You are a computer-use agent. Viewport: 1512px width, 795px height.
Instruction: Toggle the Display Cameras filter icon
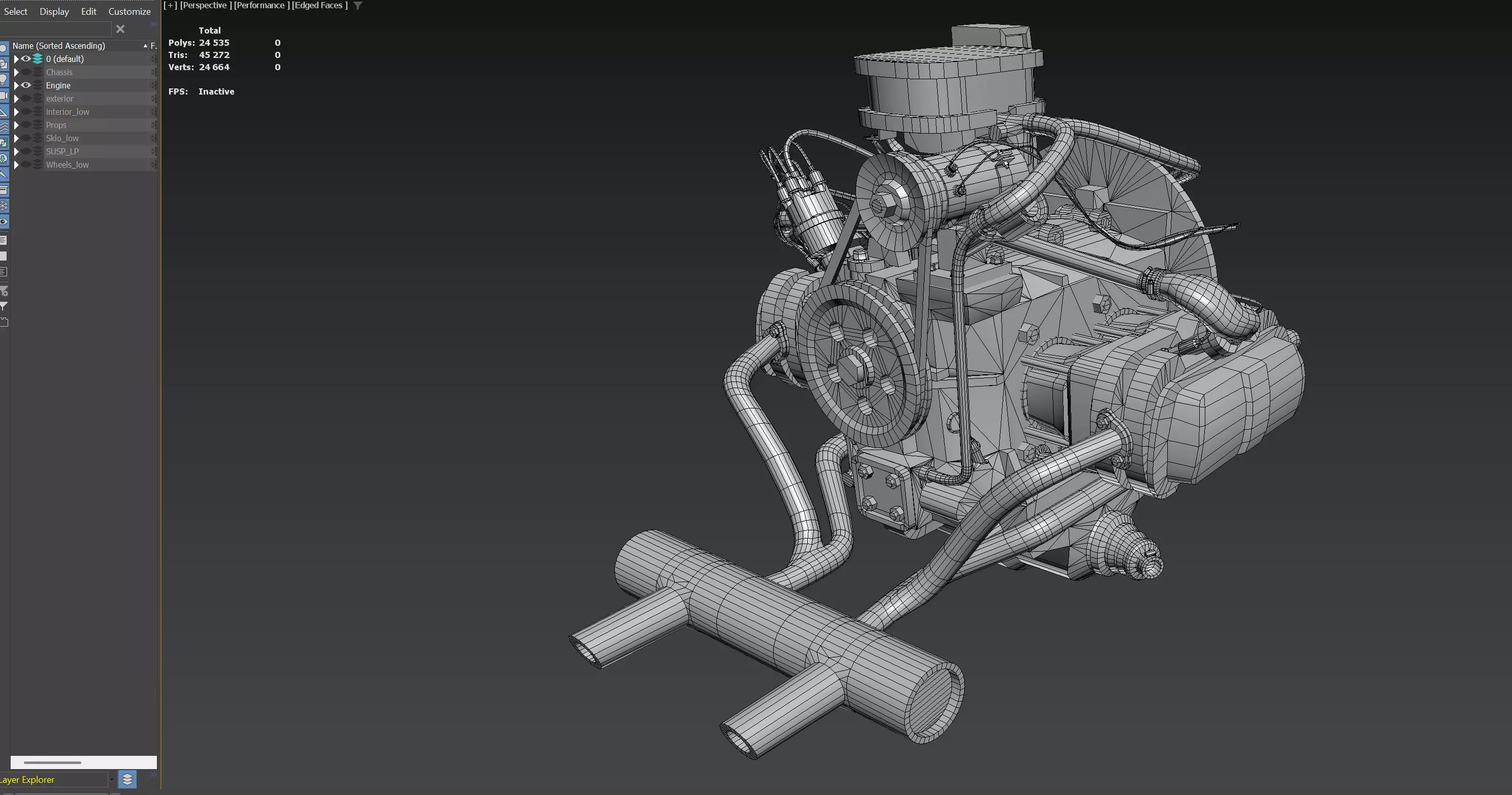[x=3, y=95]
